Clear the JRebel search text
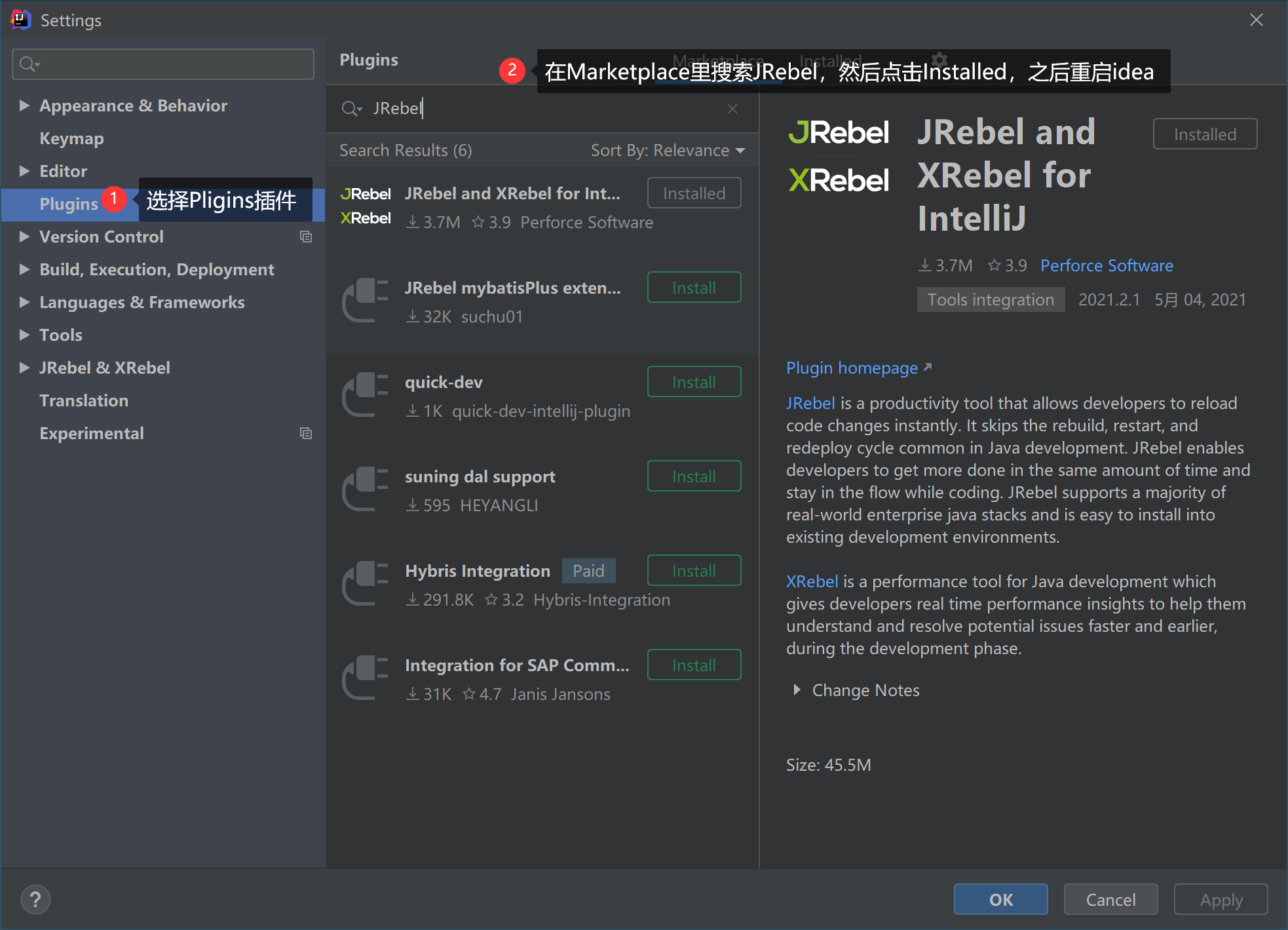 pos(732,109)
